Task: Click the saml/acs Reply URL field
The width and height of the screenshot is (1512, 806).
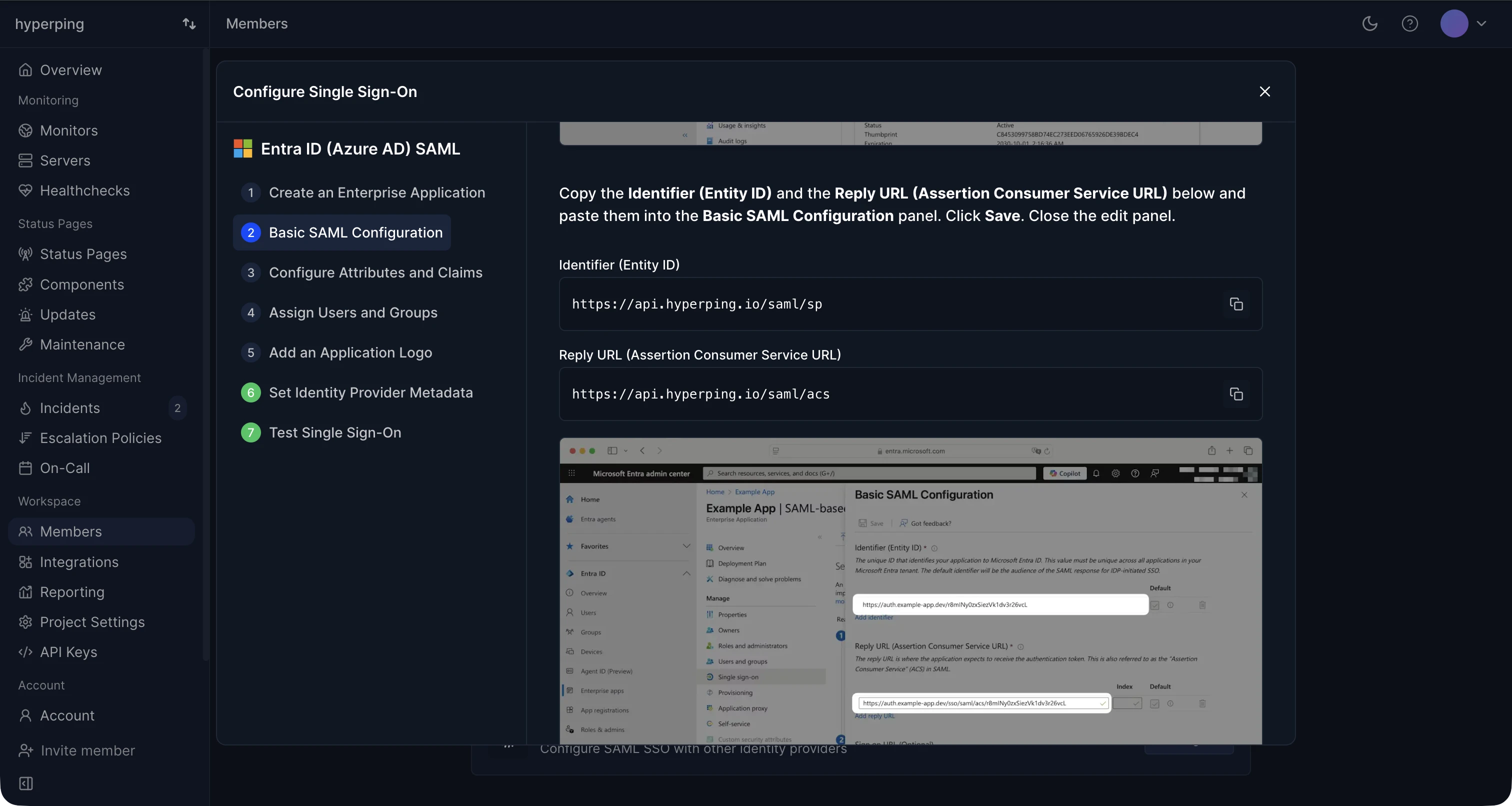Action: [910, 394]
